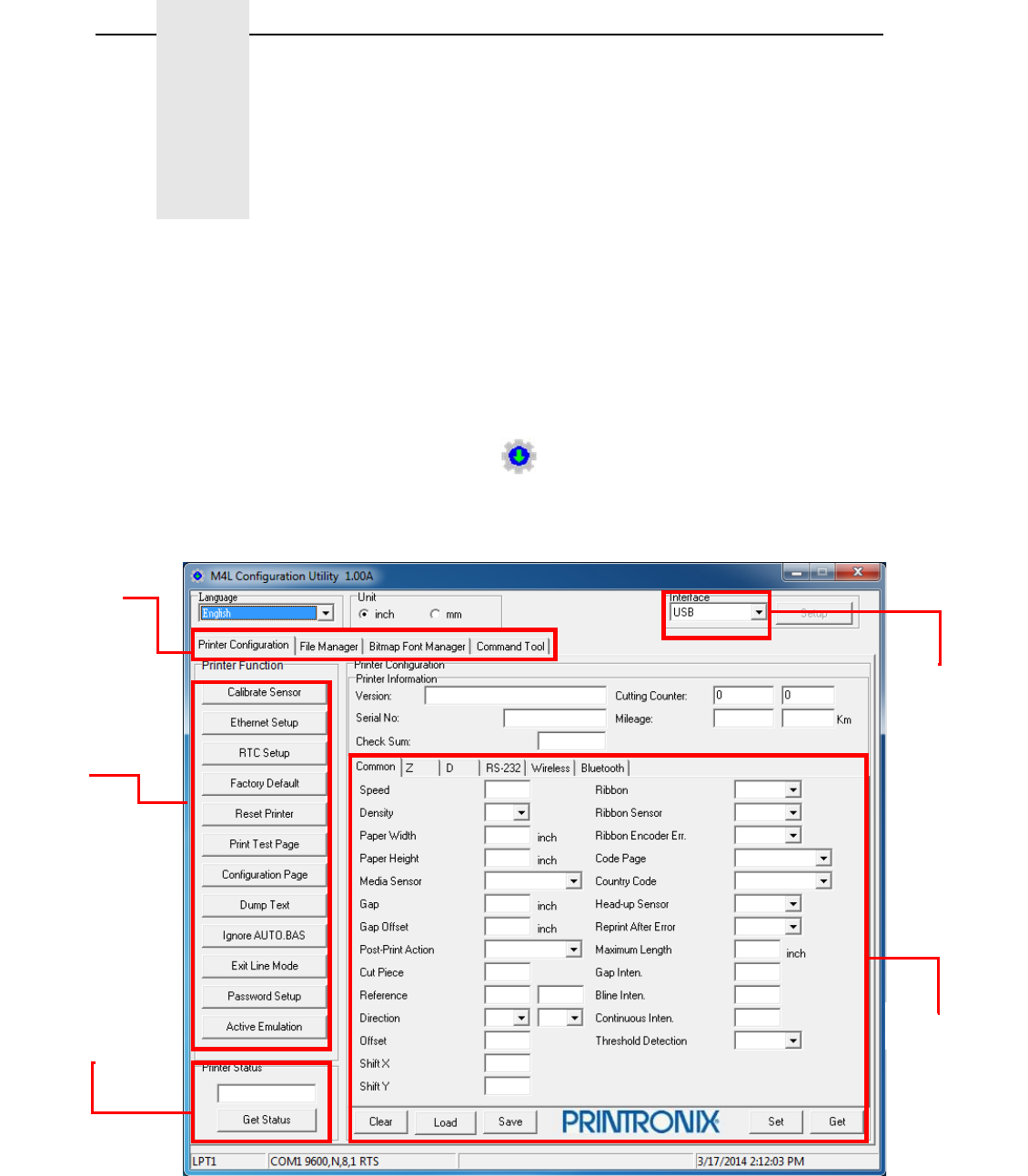This screenshot has height=1176, width=1028.
Task: Open the Country Code dropdown
Action: [823, 881]
